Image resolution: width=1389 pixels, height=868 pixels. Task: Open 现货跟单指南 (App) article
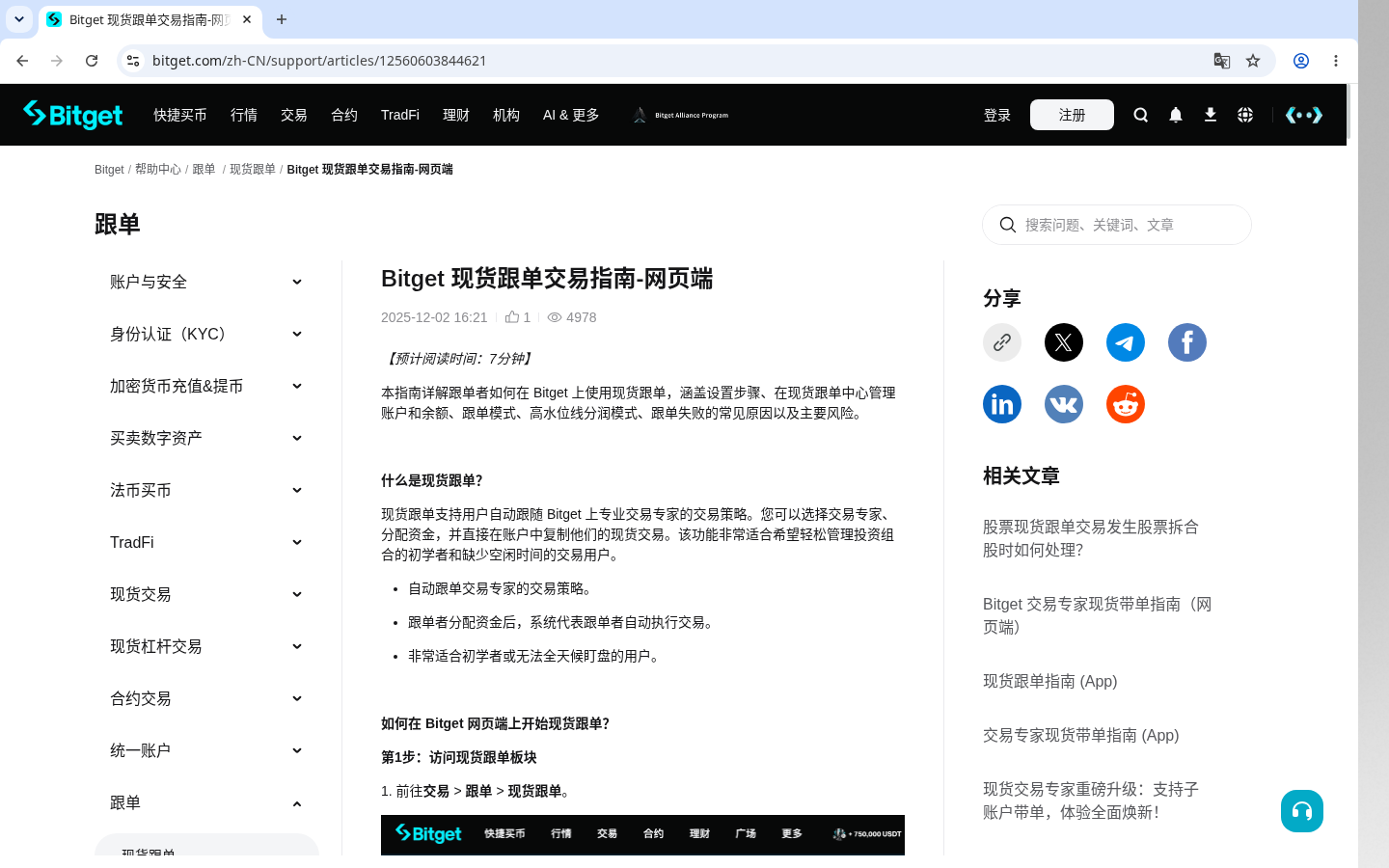pyautogui.click(x=1050, y=681)
